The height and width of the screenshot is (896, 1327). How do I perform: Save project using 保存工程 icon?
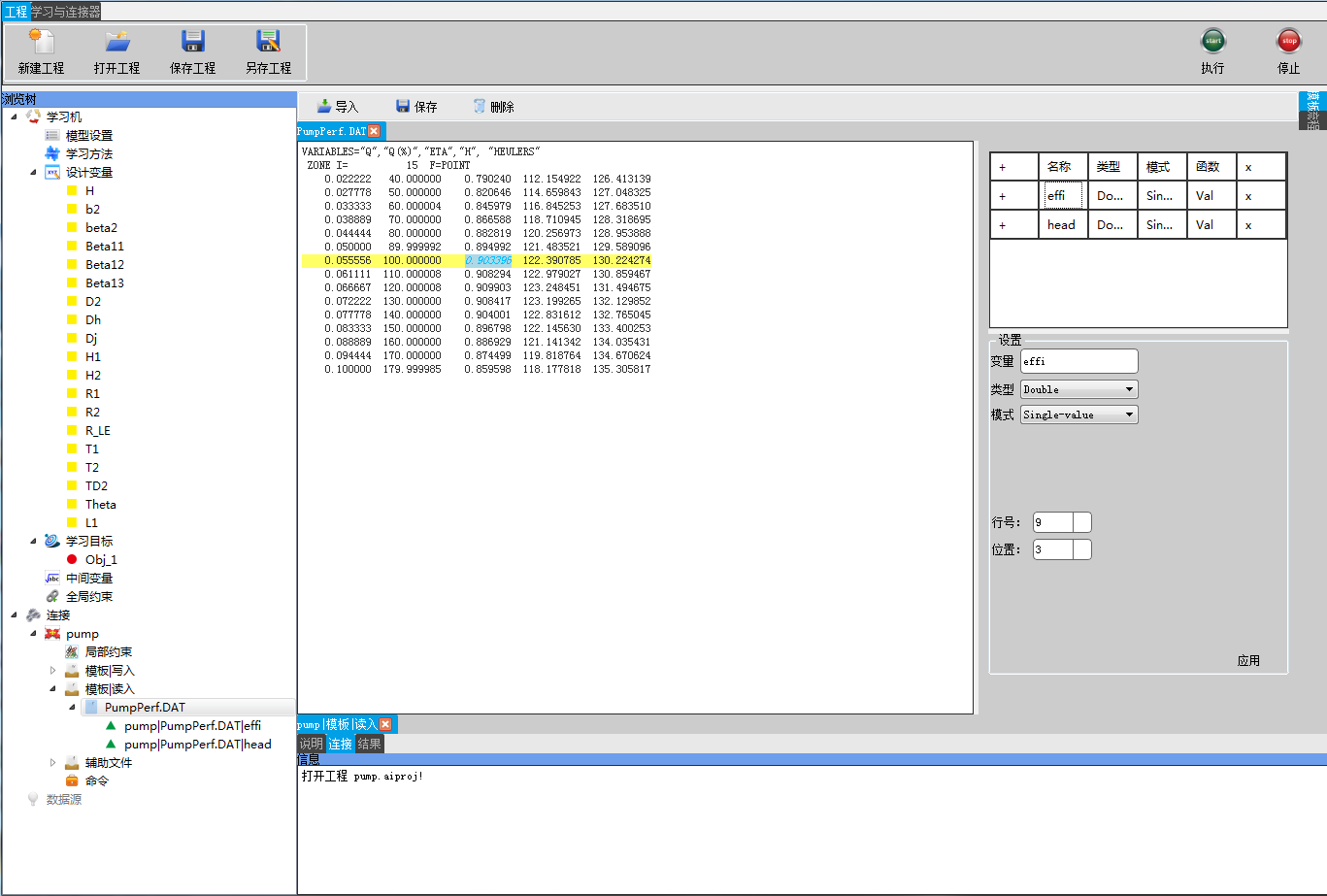coord(192,41)
